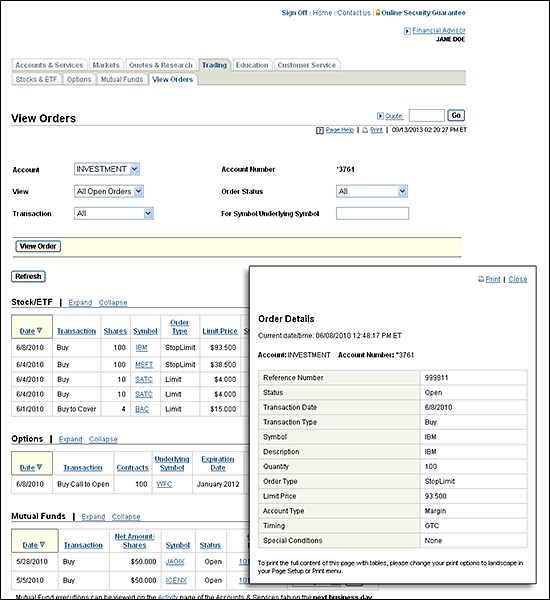Sort Stock/ETF table by Shares column
Image resolution: width=550 pixels, height=600 pixels.
(x=115, y=331)
